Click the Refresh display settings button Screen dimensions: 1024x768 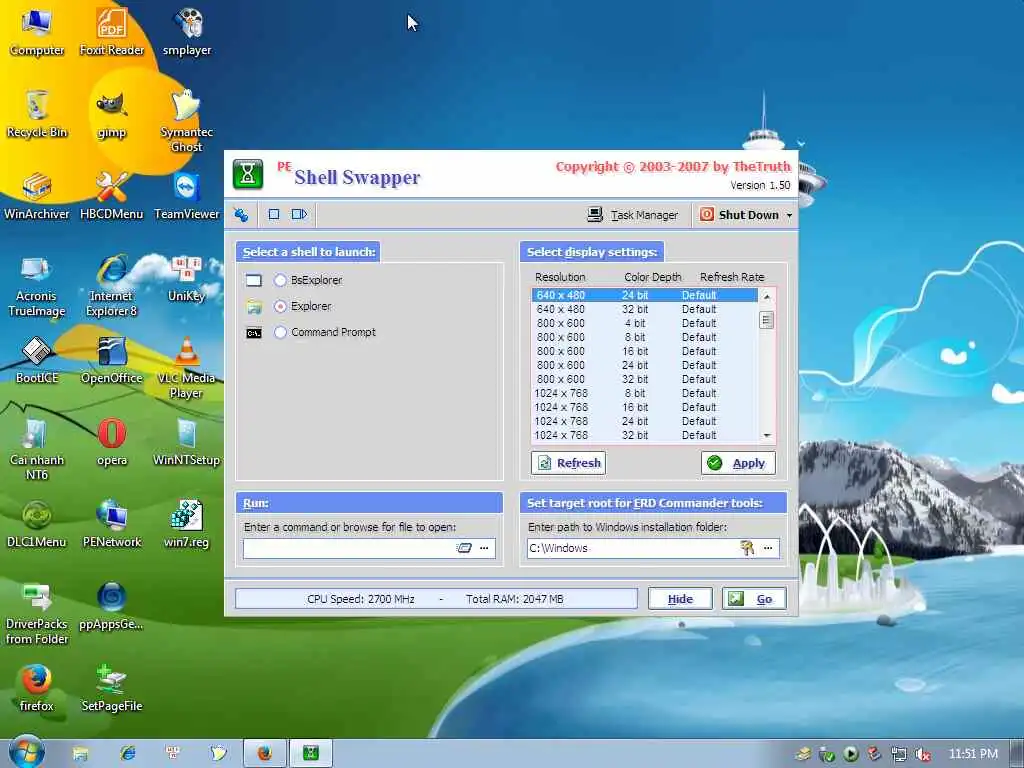click(569, 463)
